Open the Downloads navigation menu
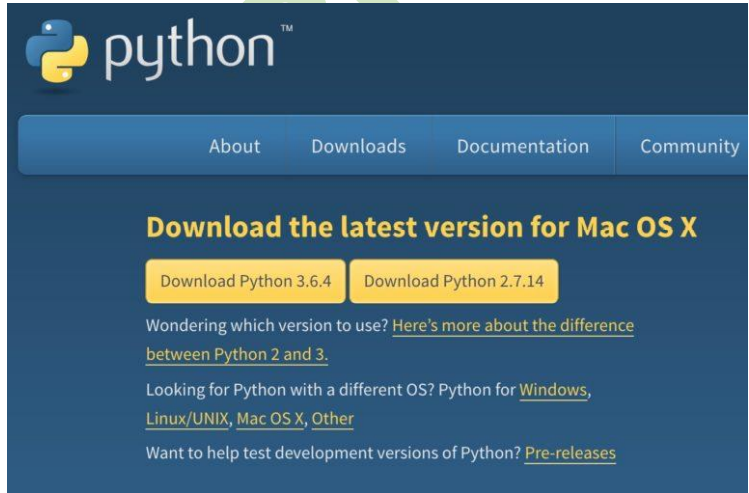The width and height of the screenshot is (749, 493). pos(359,146)
